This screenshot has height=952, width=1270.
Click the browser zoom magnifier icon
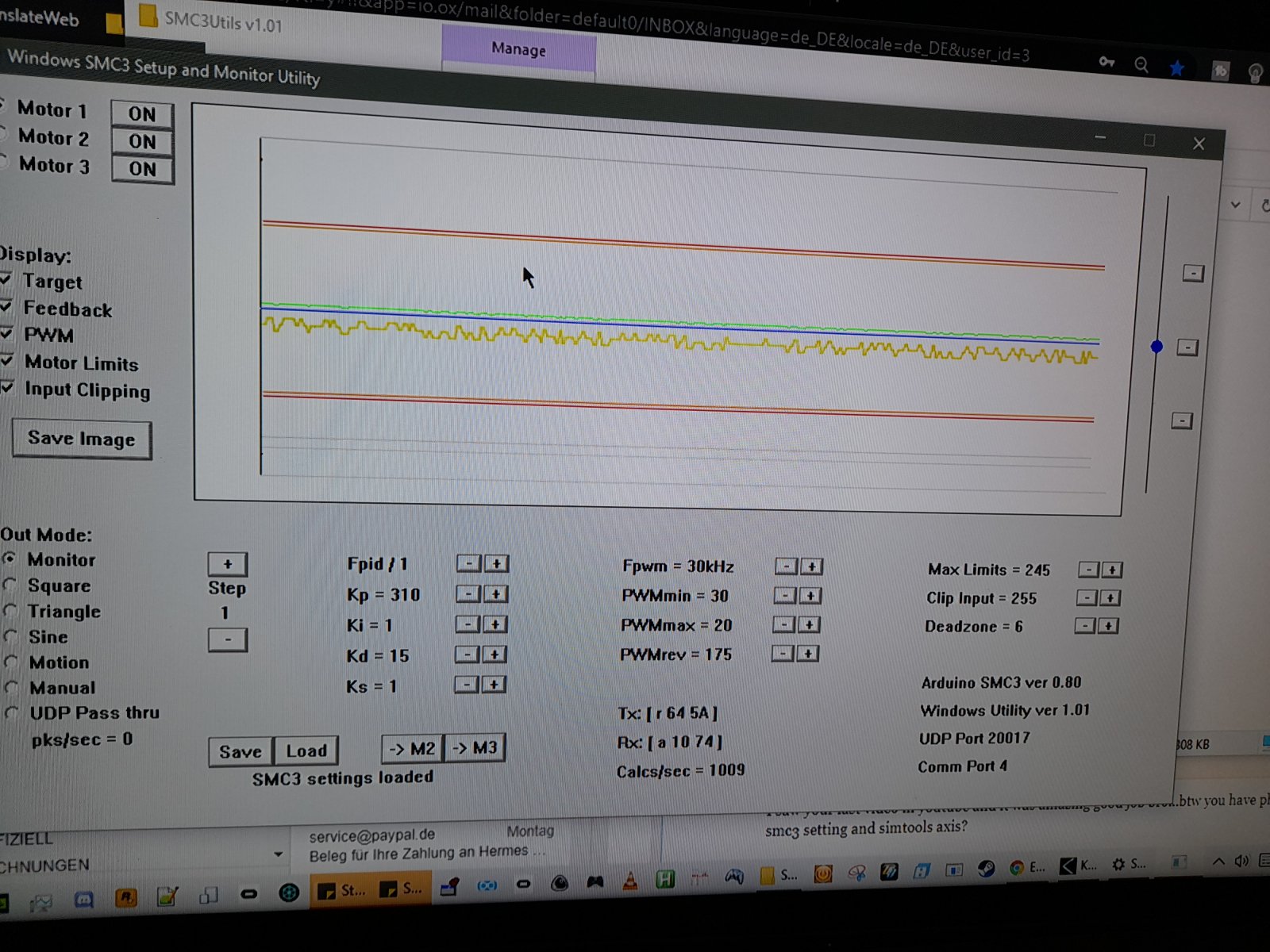pyautogui.click(x=1141, y=65)
